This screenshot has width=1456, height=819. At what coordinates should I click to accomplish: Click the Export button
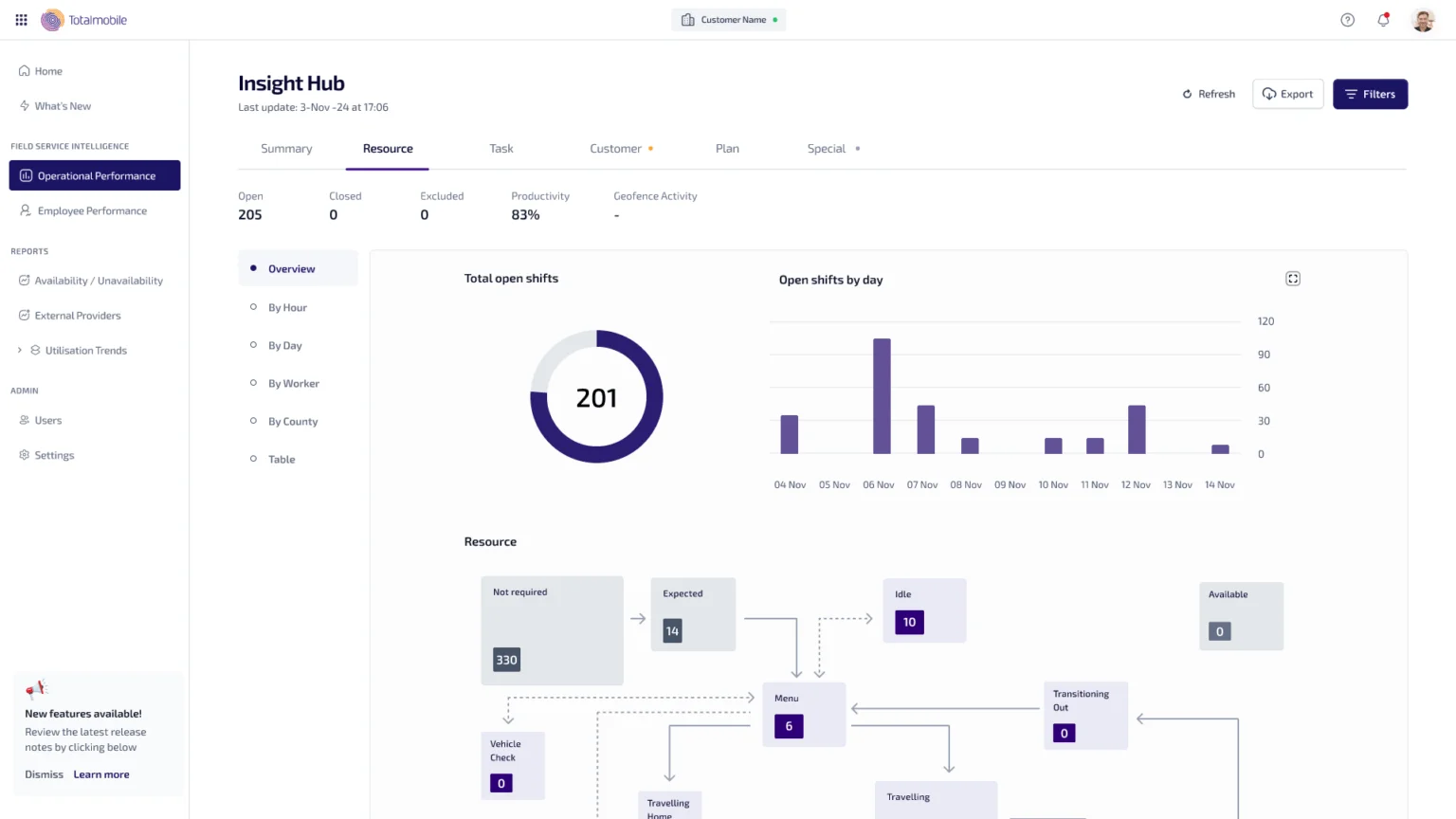point(1287,94)
